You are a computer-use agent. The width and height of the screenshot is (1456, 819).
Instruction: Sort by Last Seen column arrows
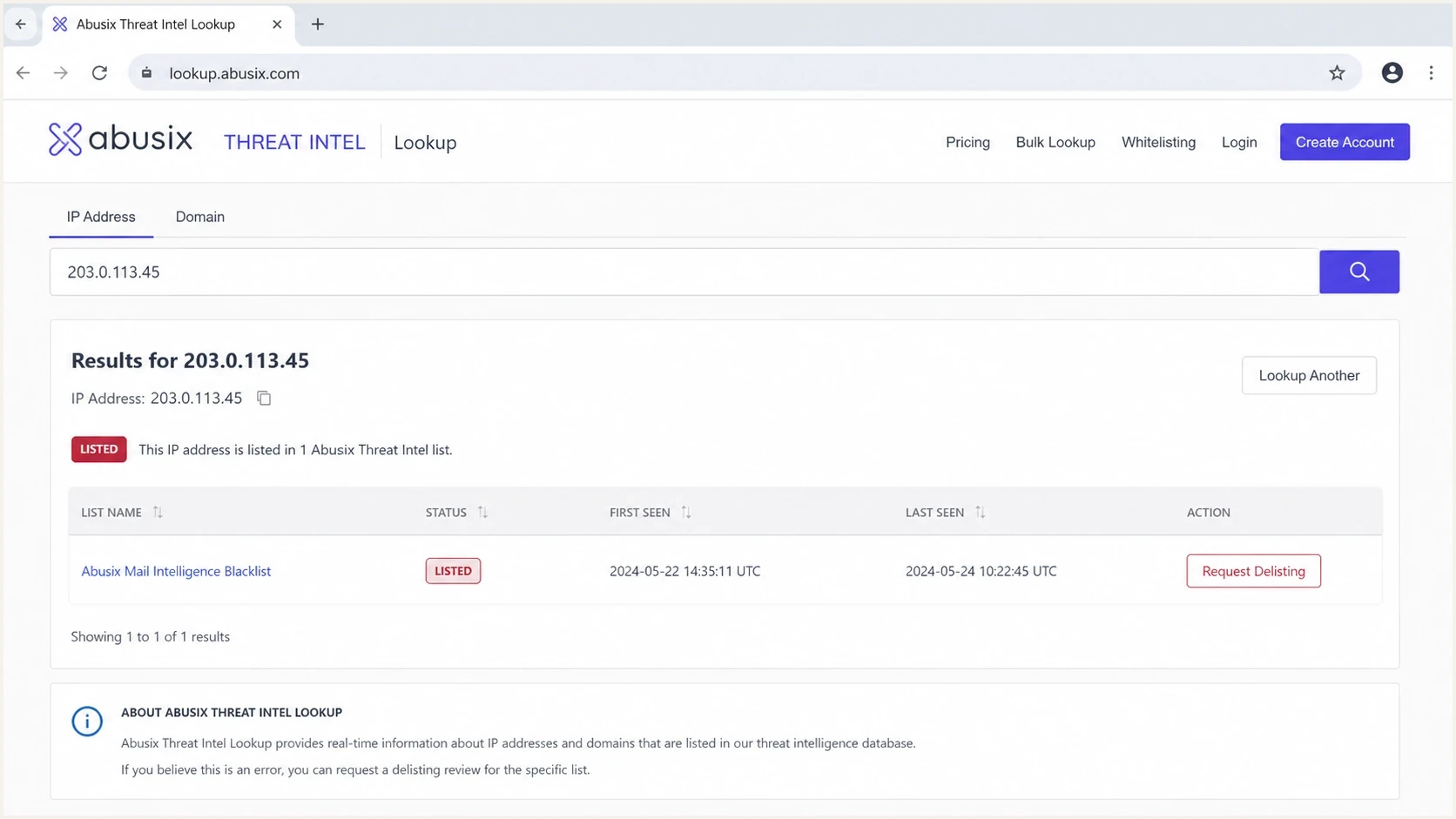click(981, 512)
